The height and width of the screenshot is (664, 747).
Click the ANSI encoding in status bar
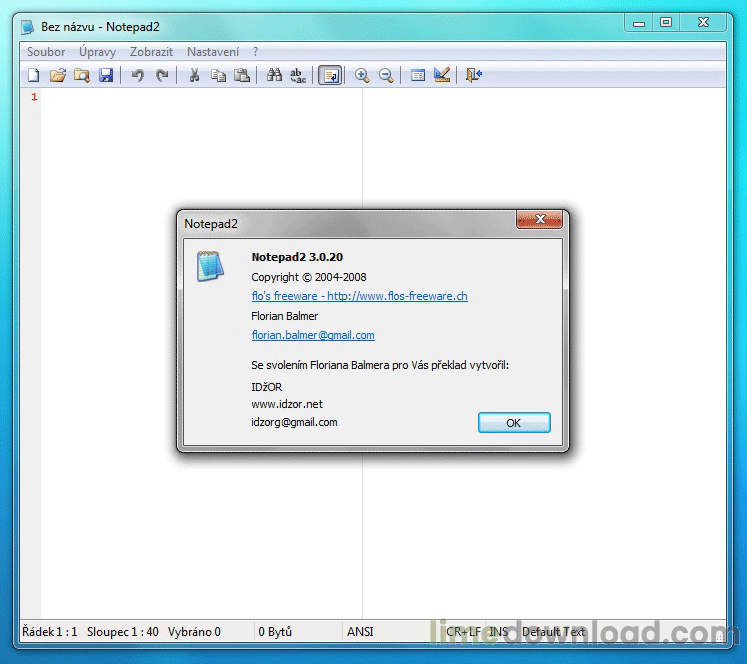point(360,632)
